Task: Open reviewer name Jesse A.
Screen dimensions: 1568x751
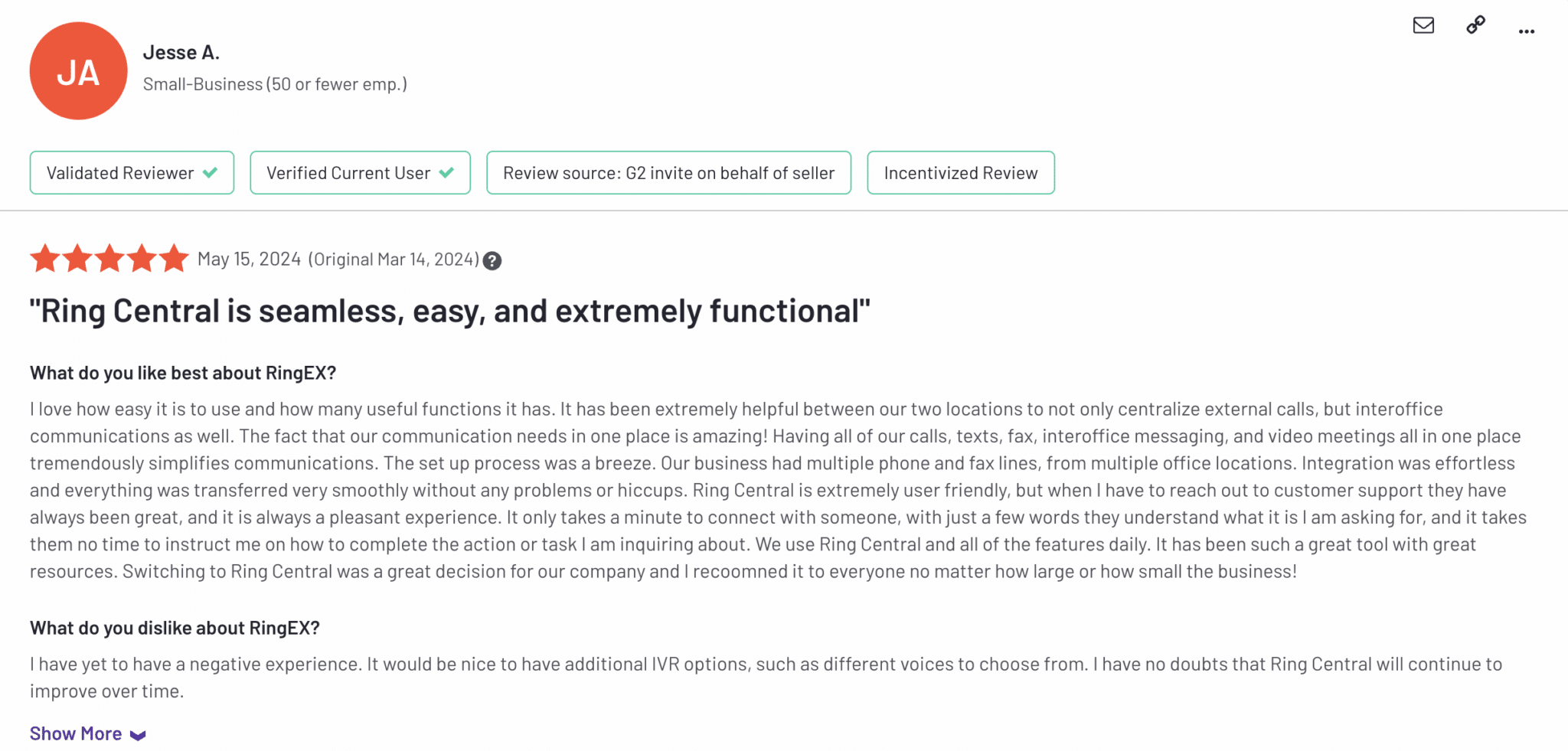Action: pyautogui.click(x=181, y=53)
